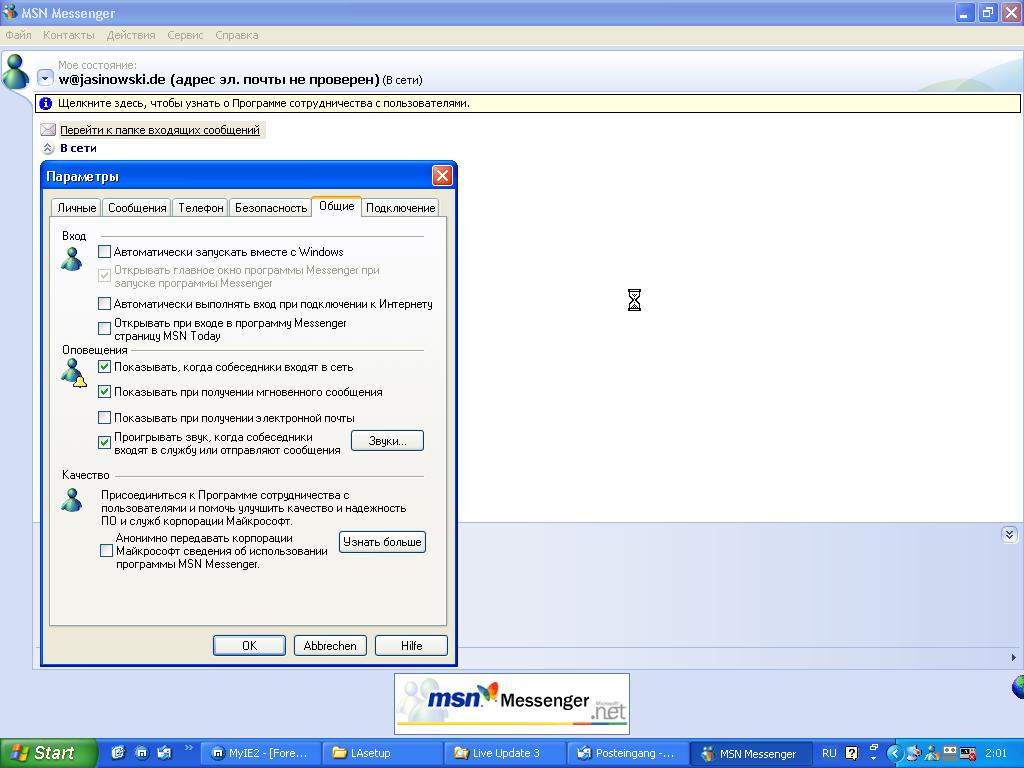
Task: Check alert on e-mail received
Action: coord(104,417)
